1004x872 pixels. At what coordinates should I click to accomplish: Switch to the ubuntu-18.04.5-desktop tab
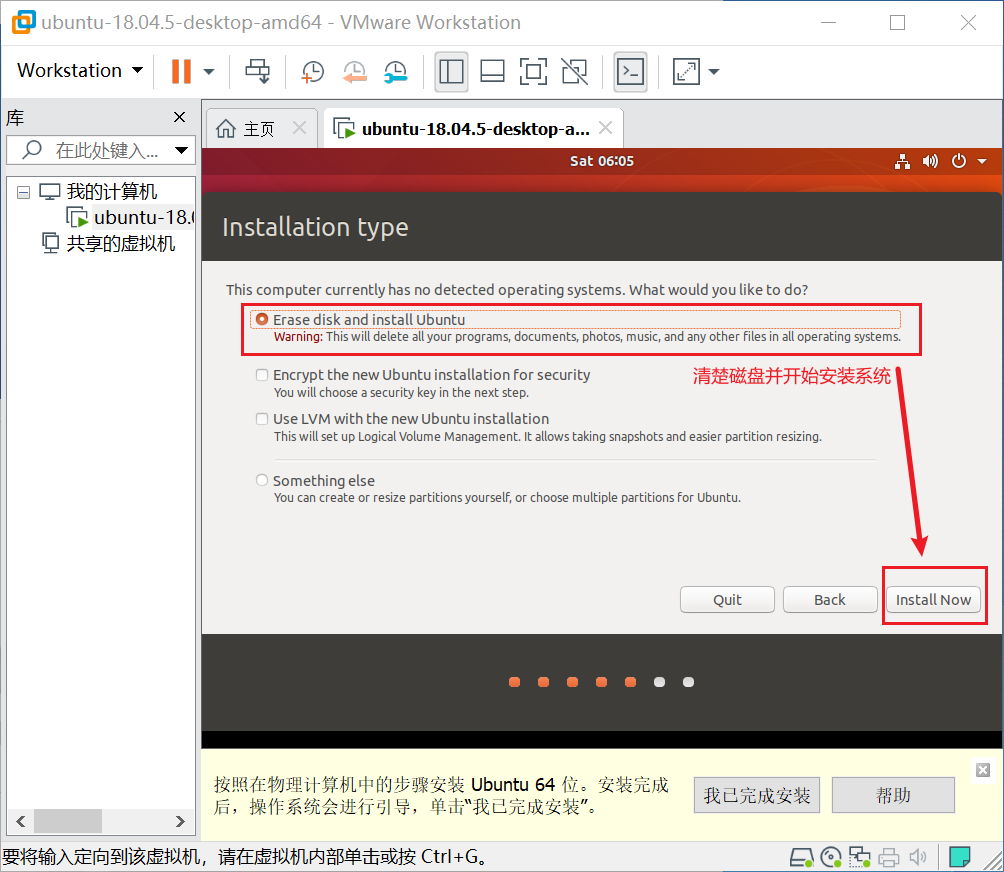(x=475, y=129)
